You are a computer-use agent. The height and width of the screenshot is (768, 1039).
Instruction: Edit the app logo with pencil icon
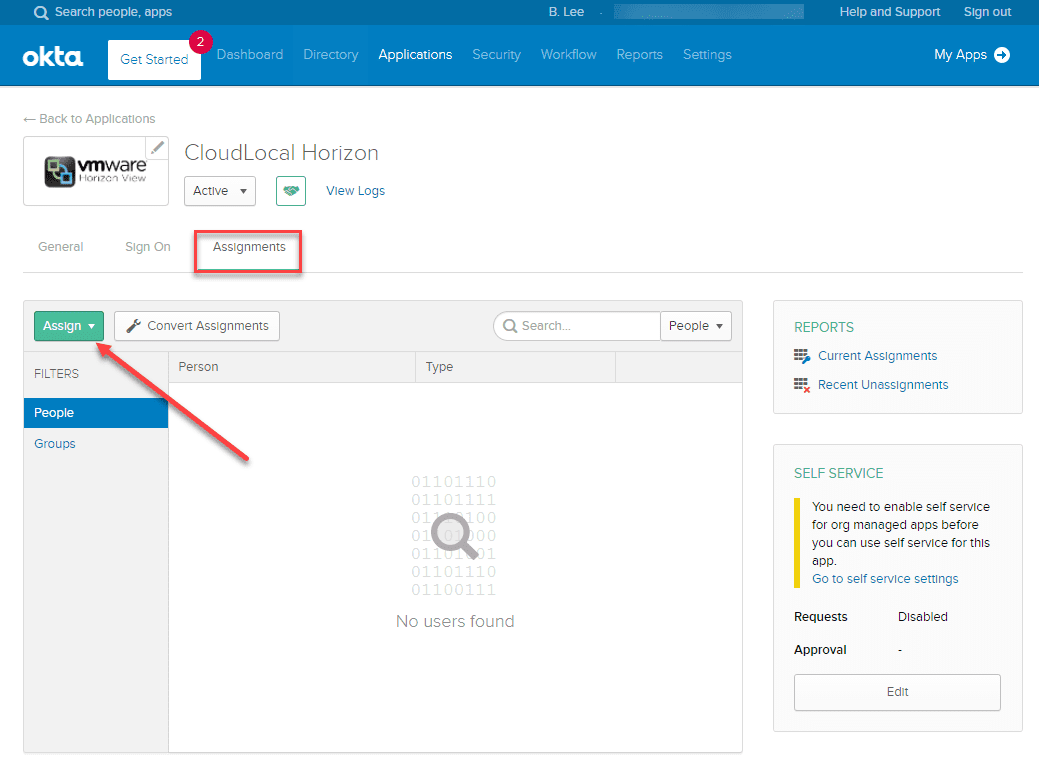point(157,148)
